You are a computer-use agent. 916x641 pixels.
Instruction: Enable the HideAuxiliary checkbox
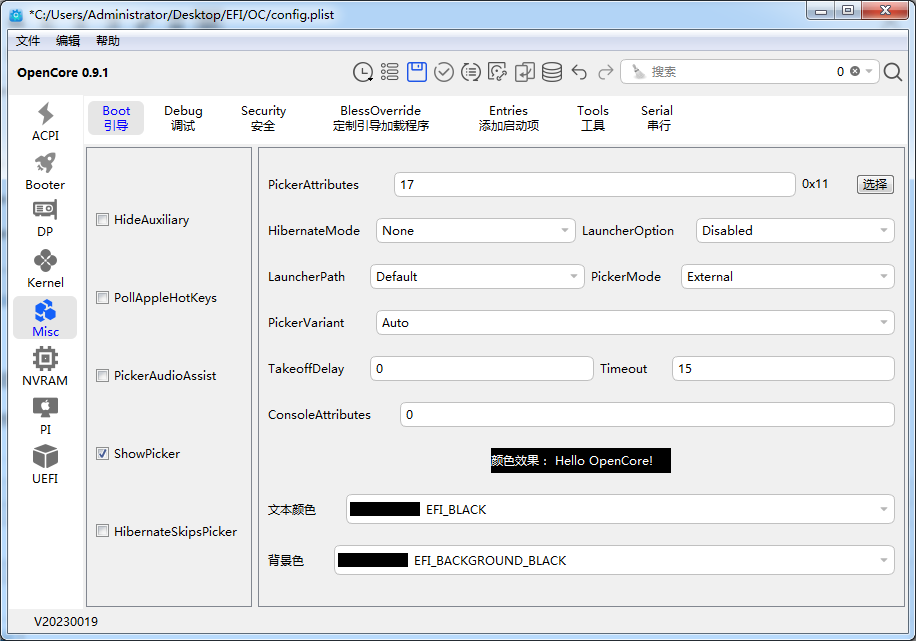point(103,220)
